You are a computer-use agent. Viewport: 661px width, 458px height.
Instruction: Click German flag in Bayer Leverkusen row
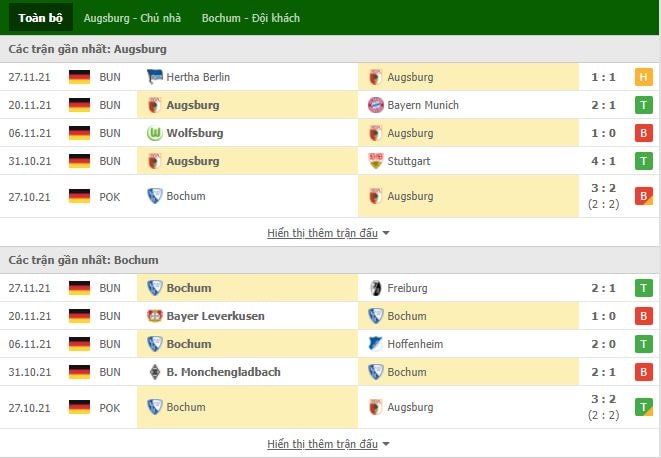(x=79, y=316)
